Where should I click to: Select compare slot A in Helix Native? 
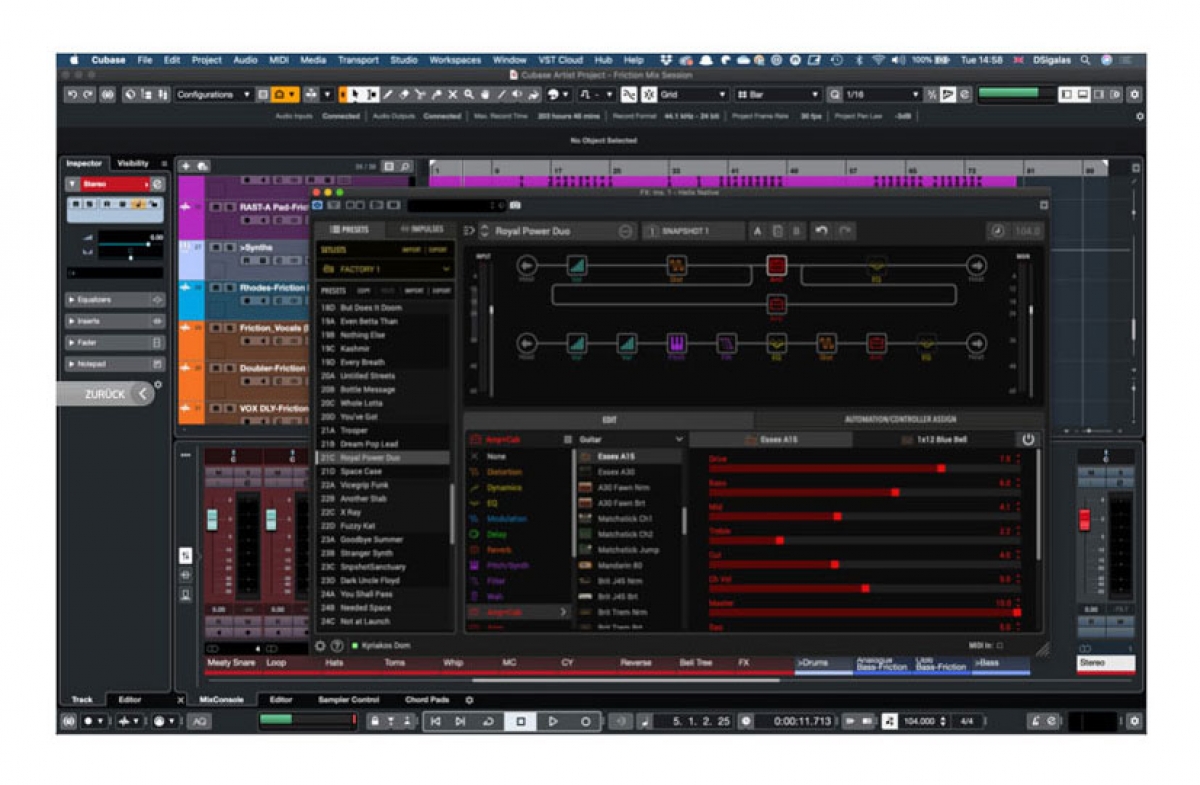(x=758, y=231)
